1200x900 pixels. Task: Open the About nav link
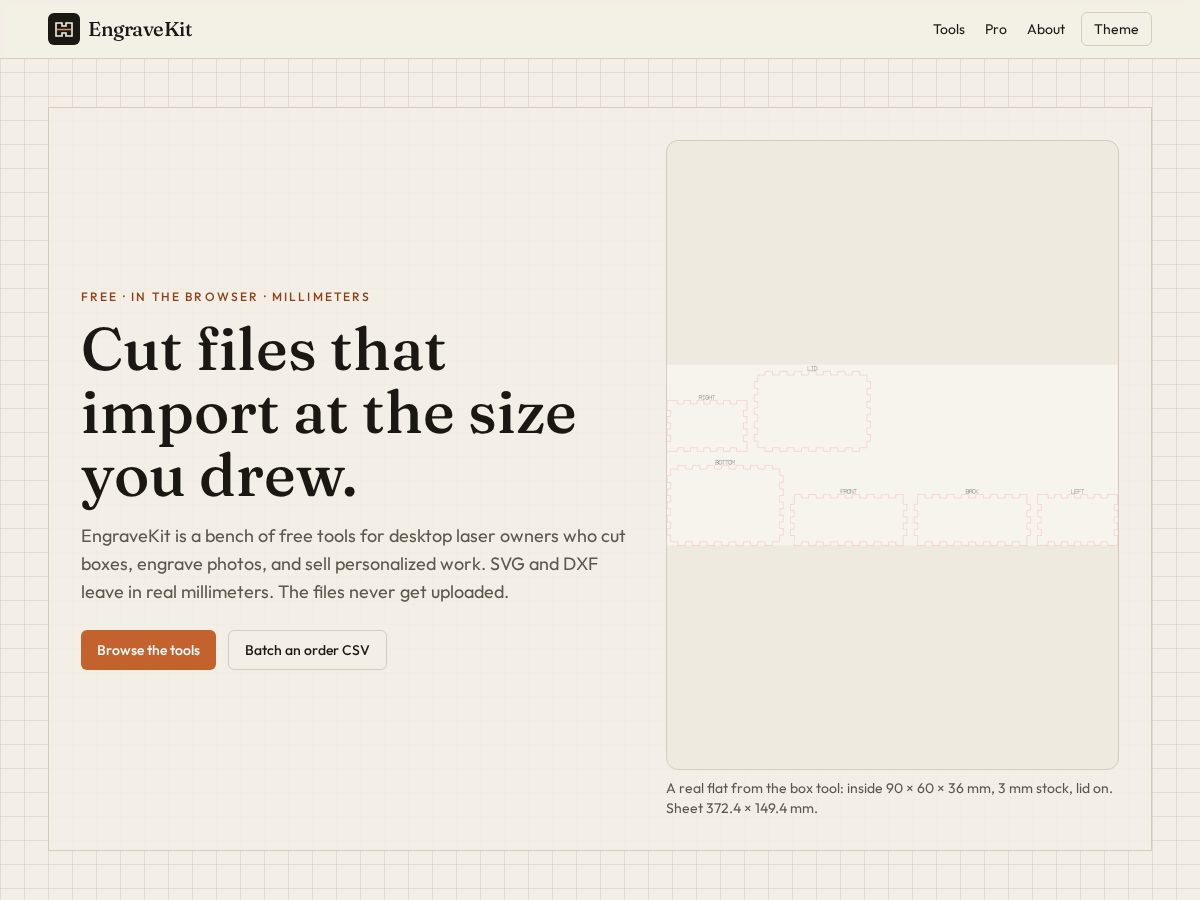pos(1046,29)
